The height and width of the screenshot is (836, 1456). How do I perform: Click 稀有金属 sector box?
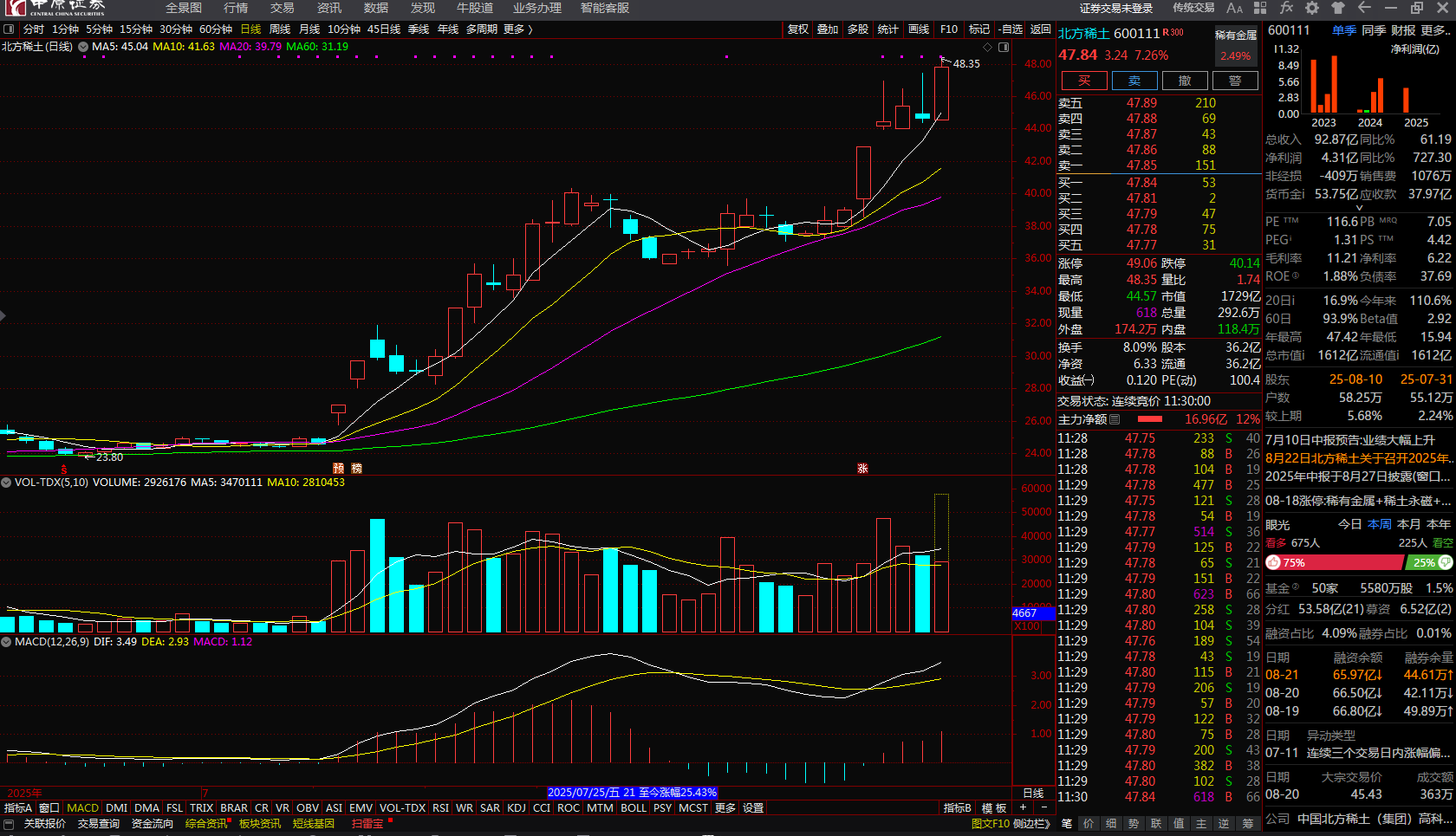point(1236,46)
